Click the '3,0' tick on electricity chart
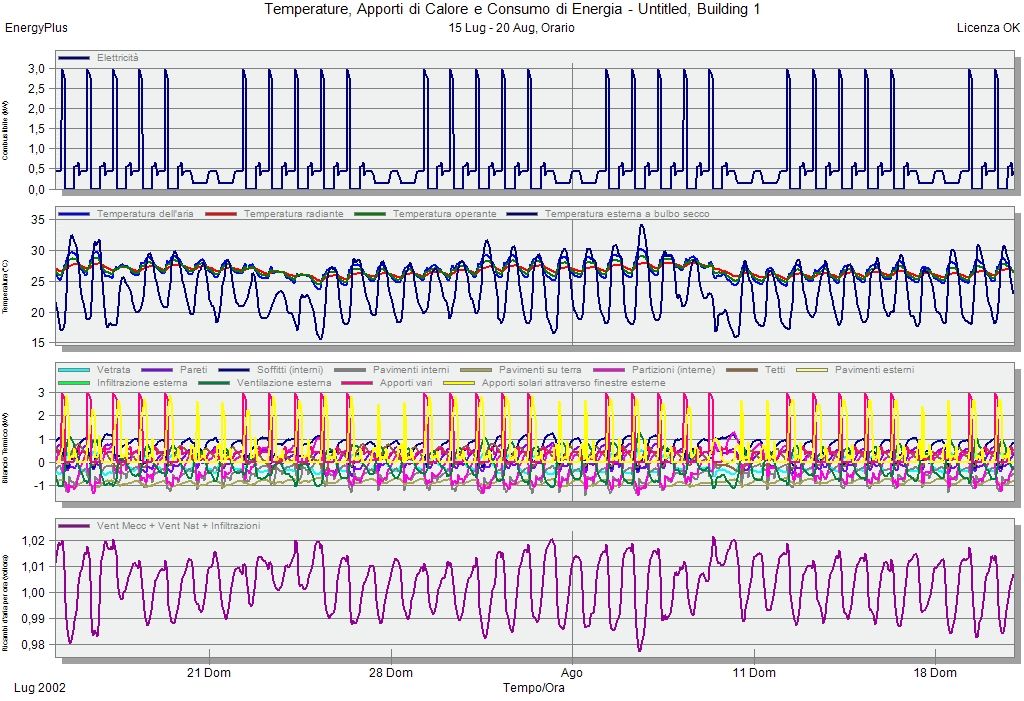The width and height of the screenshot is (1024, 701). pos(36,69)
